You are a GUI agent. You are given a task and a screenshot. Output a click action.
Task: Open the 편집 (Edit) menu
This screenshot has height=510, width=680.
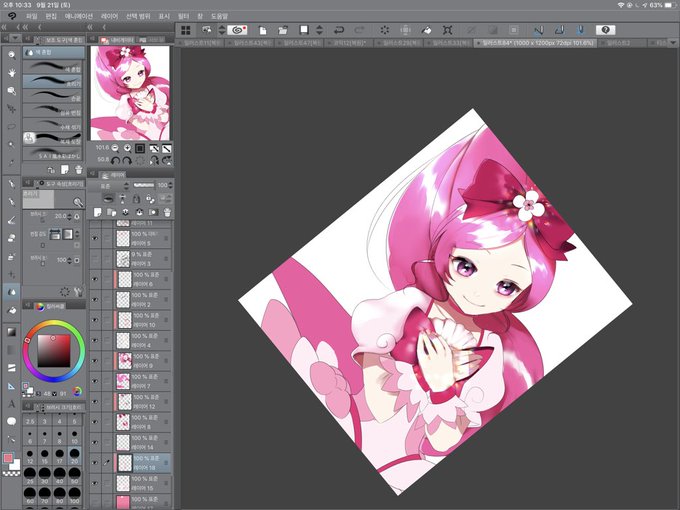[51, 16]
